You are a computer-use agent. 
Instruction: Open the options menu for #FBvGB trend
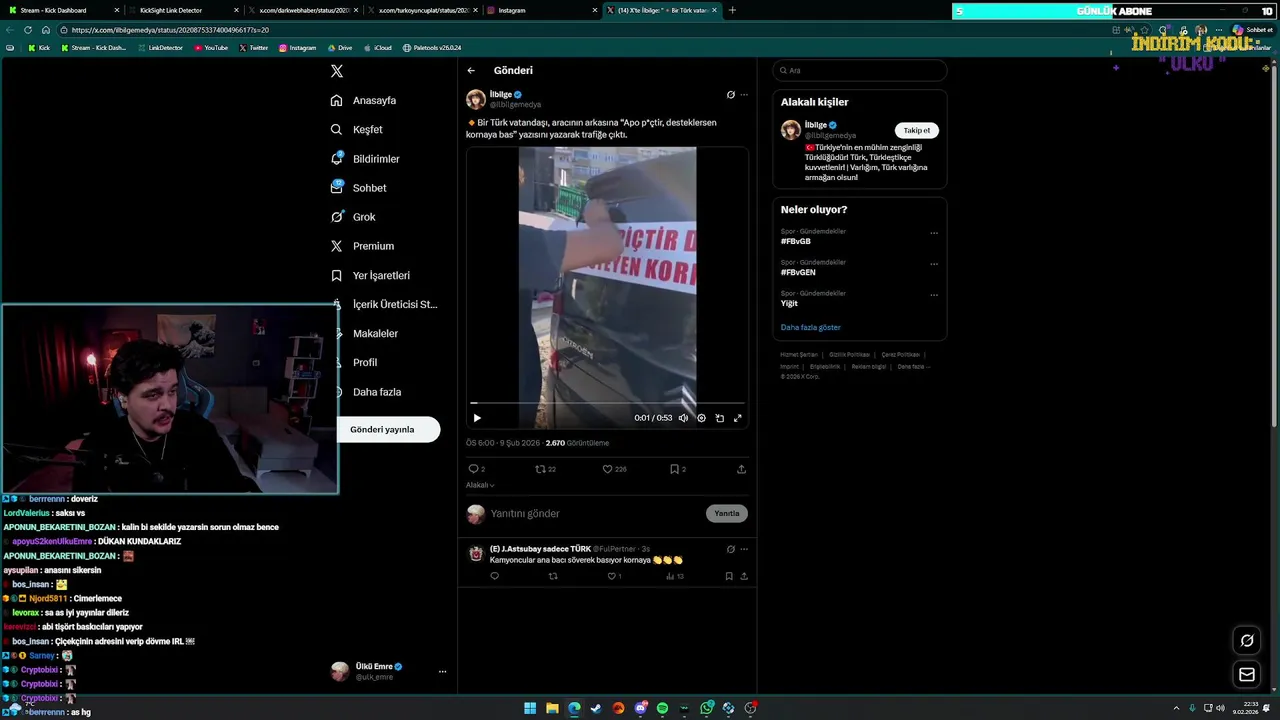pyautogui.click(x=934, y=233)
